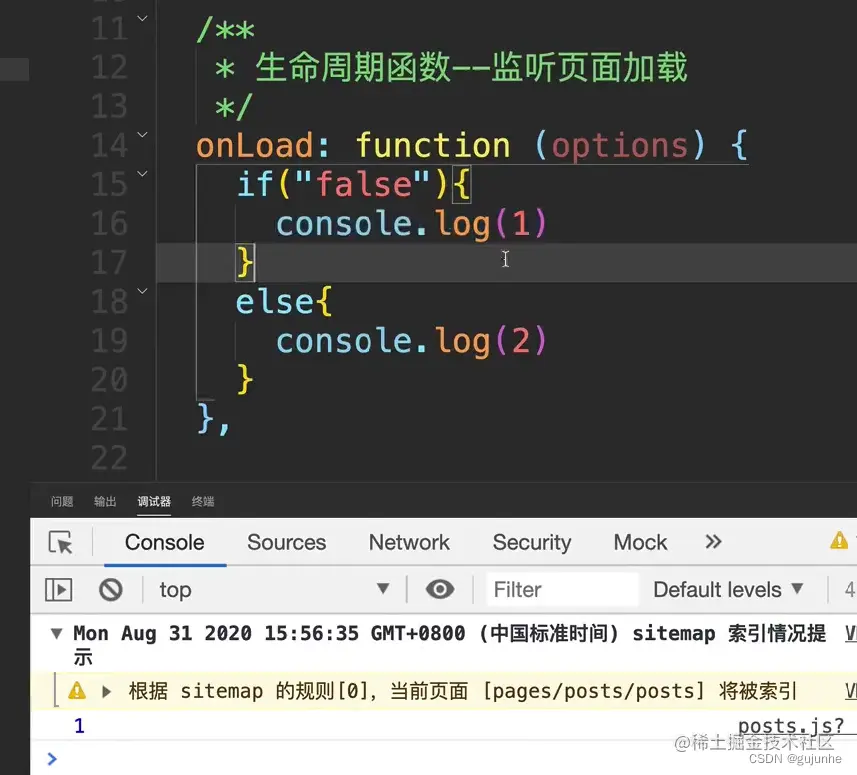Expand the sitemap warning message arrow
The height and width of the screenshot is (775, 857).
click(x=106, y=690)
